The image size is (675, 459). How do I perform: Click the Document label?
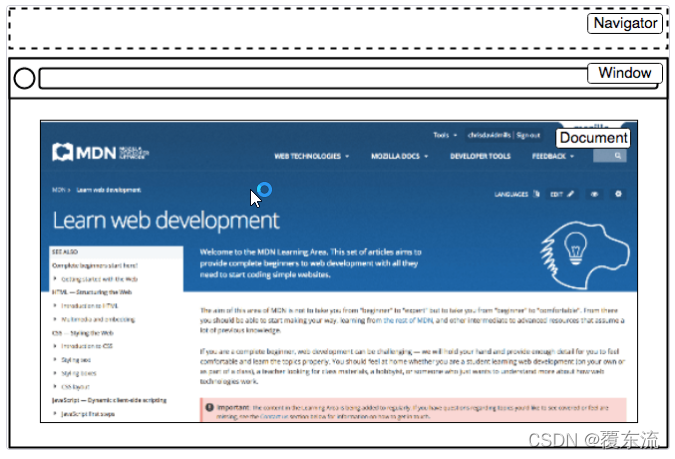point(593,138)
